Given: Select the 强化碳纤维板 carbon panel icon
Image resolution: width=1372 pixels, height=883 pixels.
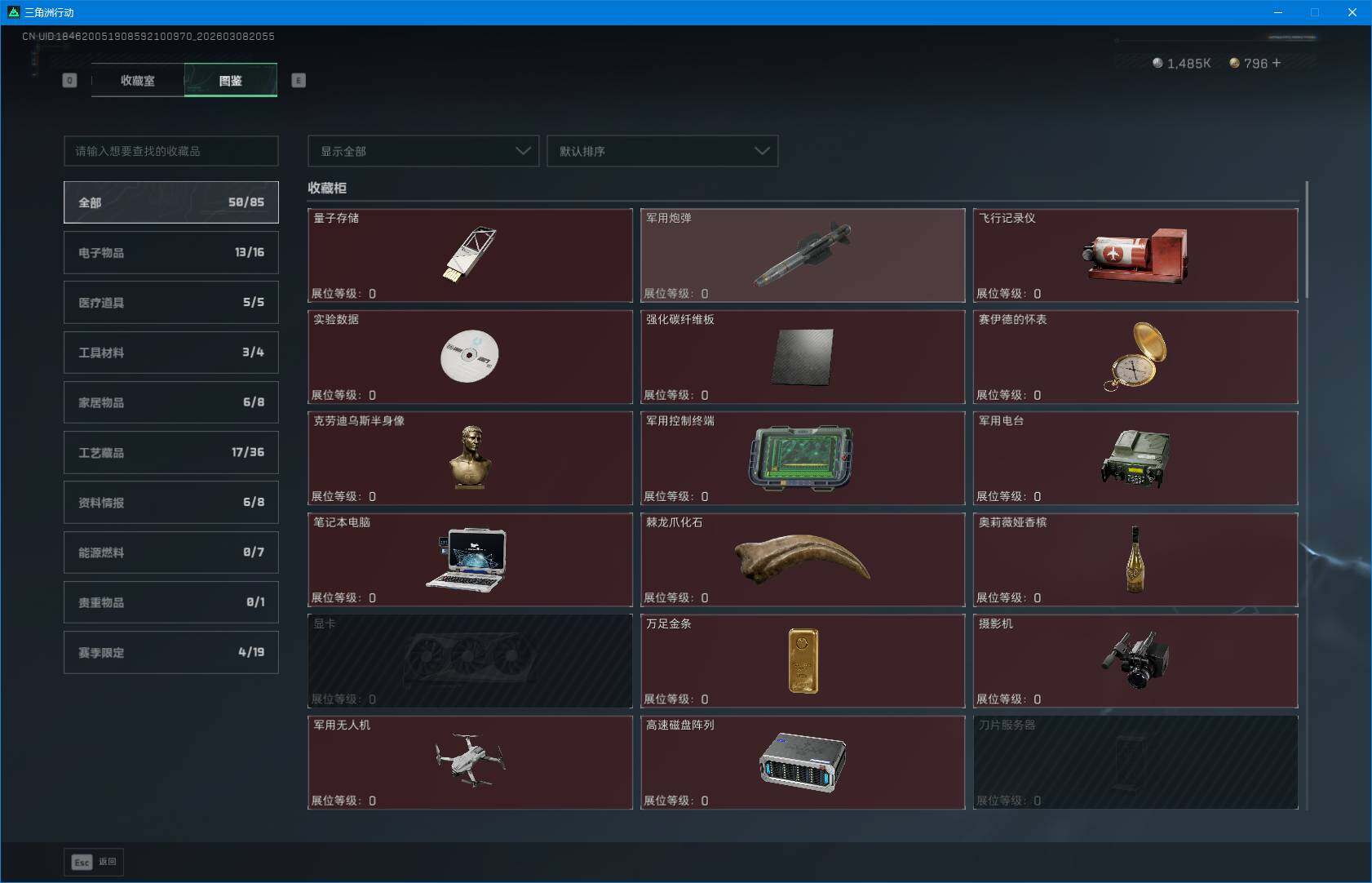Looking at the screenshot, I should [803, 357].
